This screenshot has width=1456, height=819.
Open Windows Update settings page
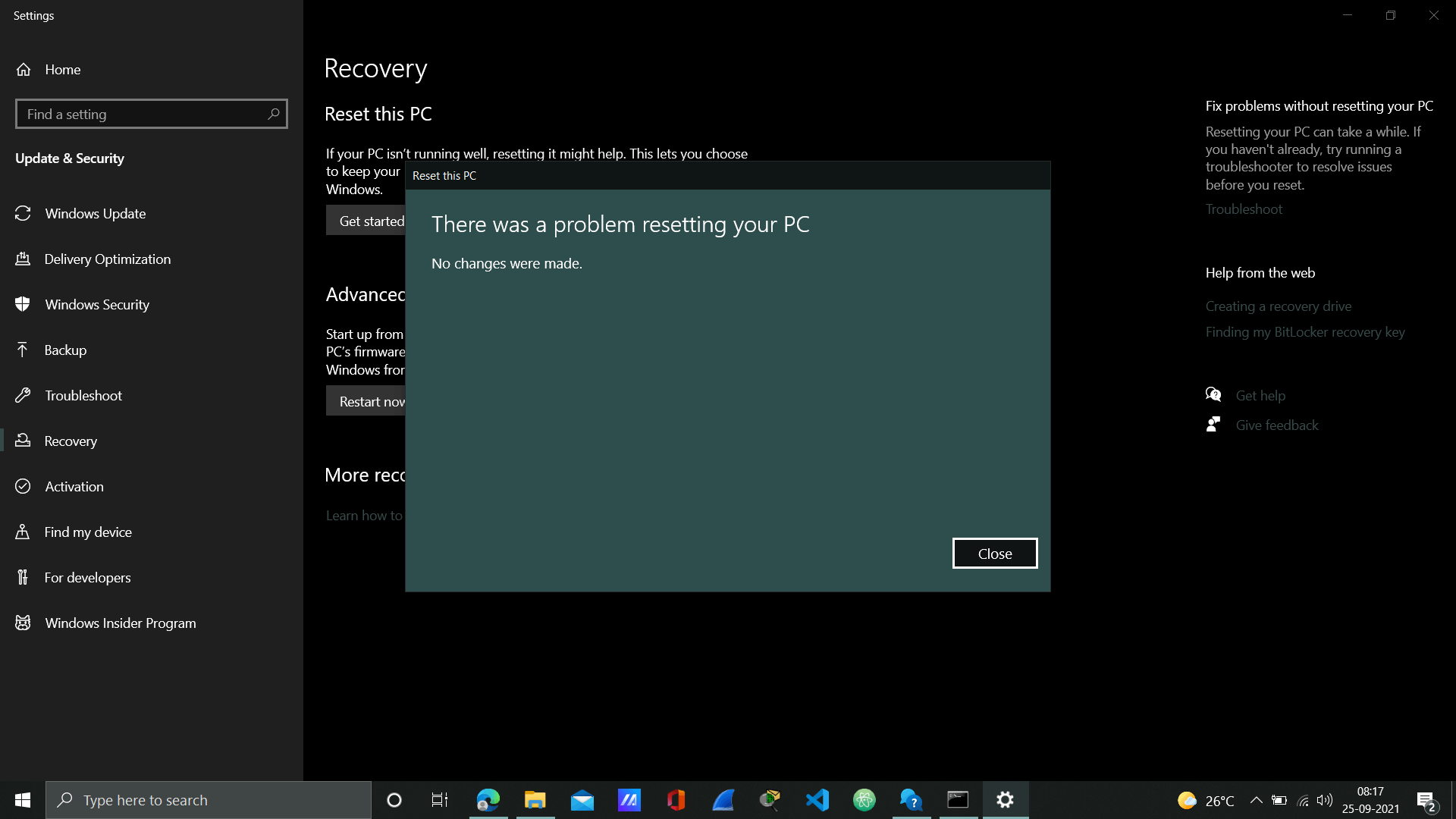[95, 214]
